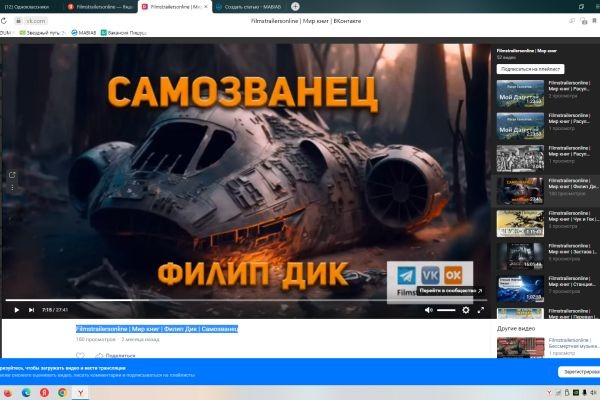Open the 'Звездный путь' bookmark
The image size is (600, 400).
[42, 33]
